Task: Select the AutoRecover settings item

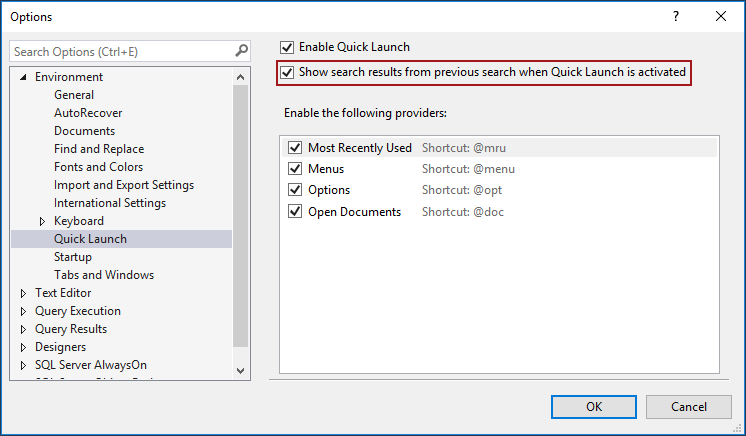Action: click(88, 113)
